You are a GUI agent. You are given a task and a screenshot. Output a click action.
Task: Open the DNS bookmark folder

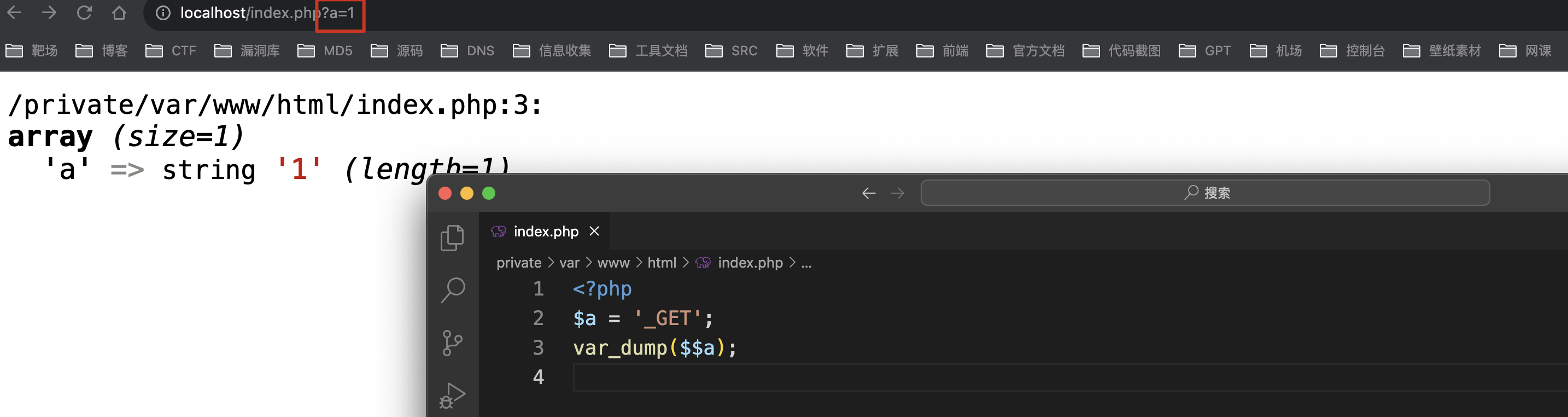[467, 50]
